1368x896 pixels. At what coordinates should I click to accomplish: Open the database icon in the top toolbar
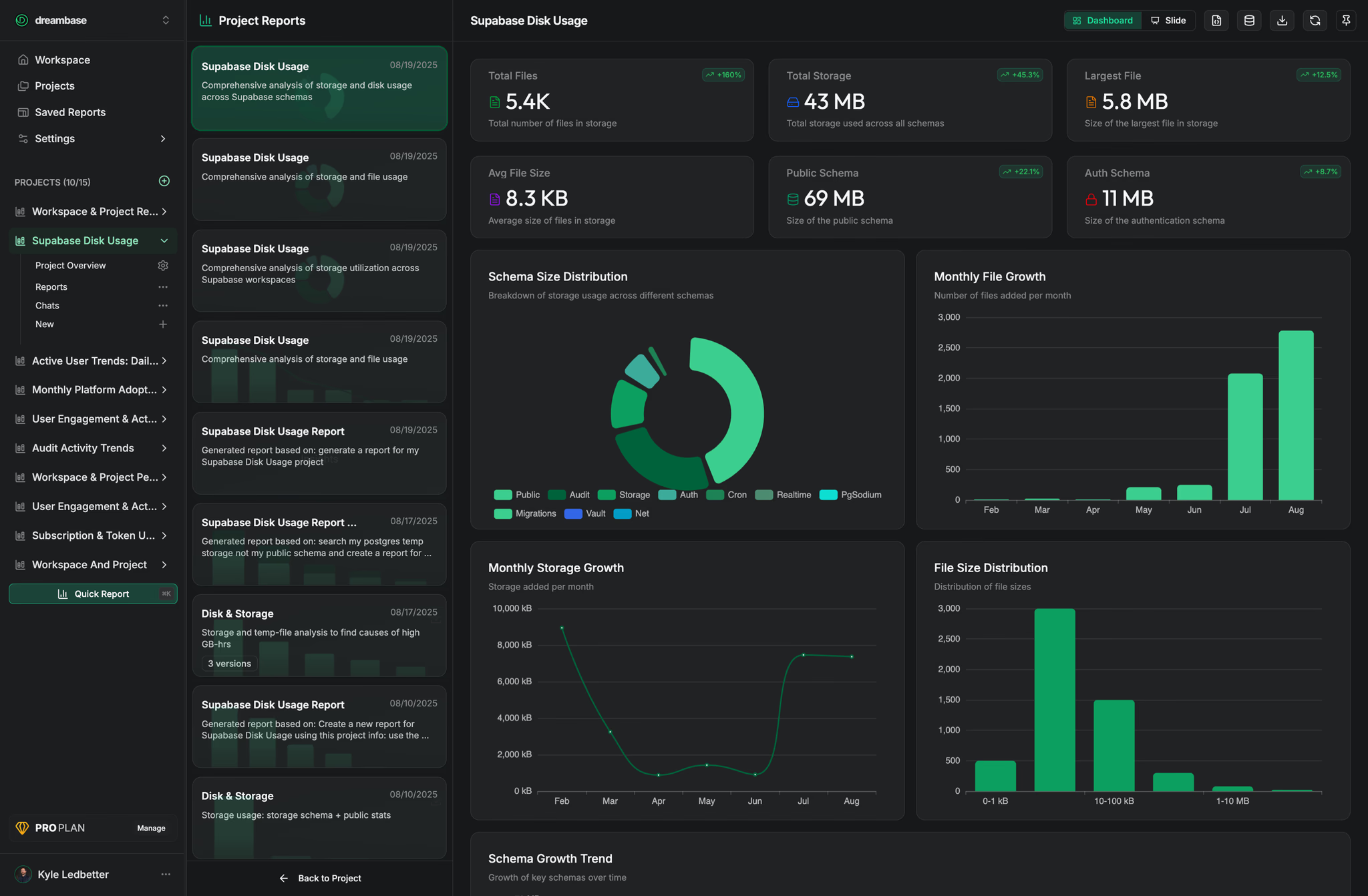pyautogui.click(x=1249, y=21)
